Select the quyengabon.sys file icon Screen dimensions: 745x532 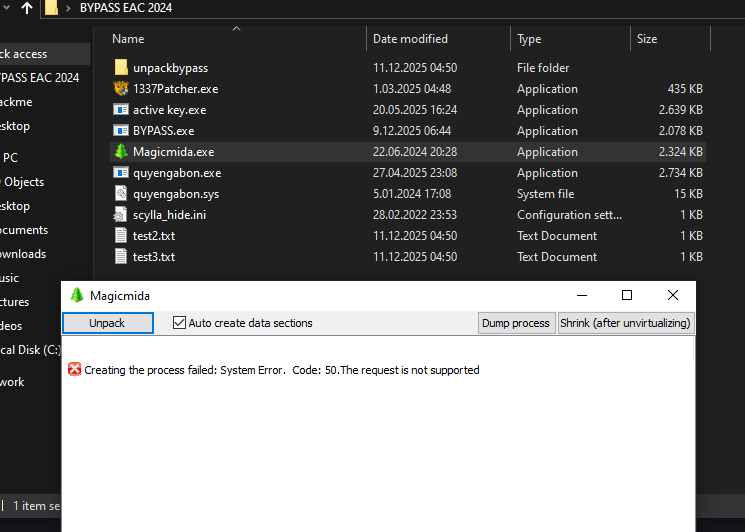tap(121, 194)
